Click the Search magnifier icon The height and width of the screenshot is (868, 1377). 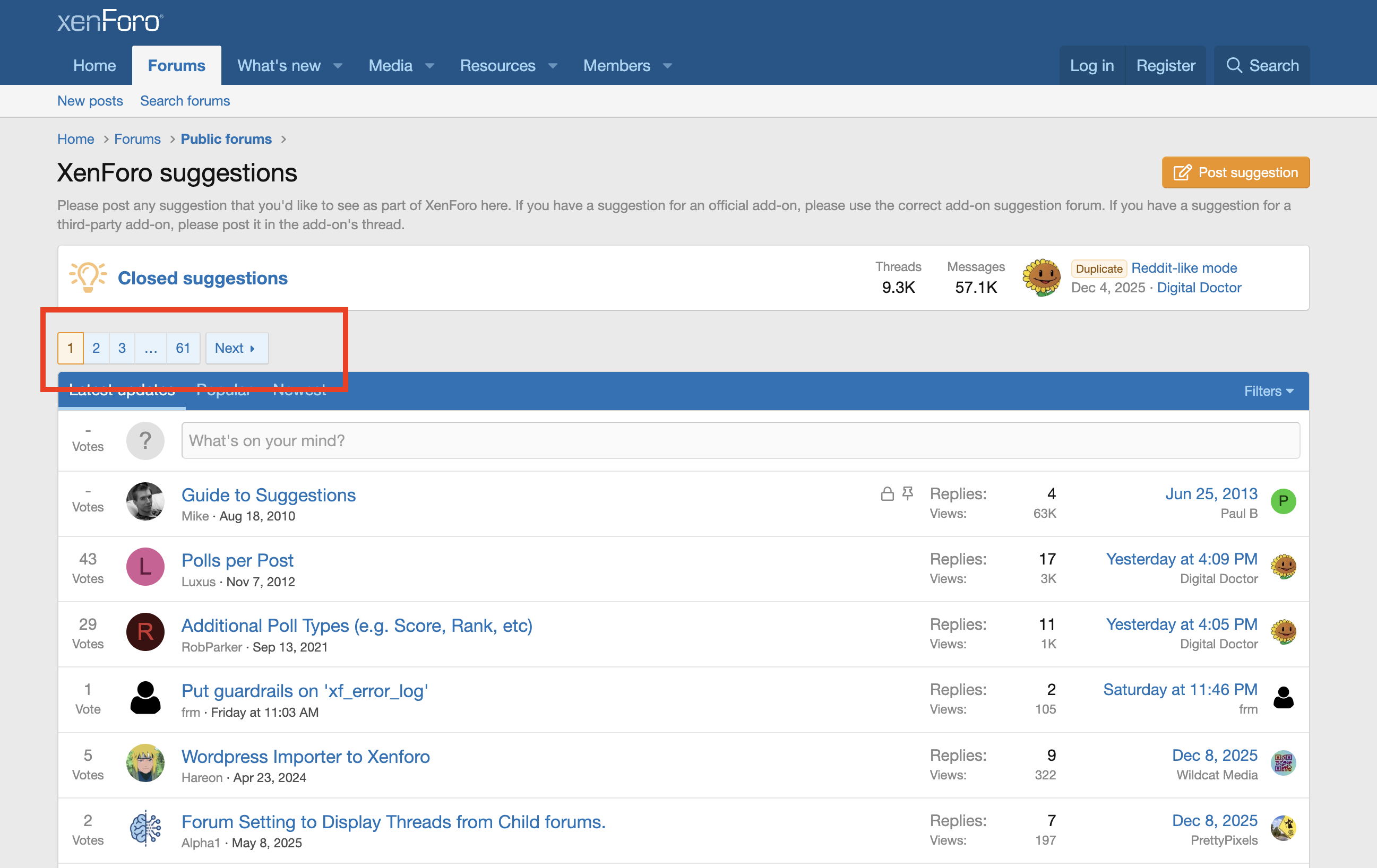click(1234, 66)
